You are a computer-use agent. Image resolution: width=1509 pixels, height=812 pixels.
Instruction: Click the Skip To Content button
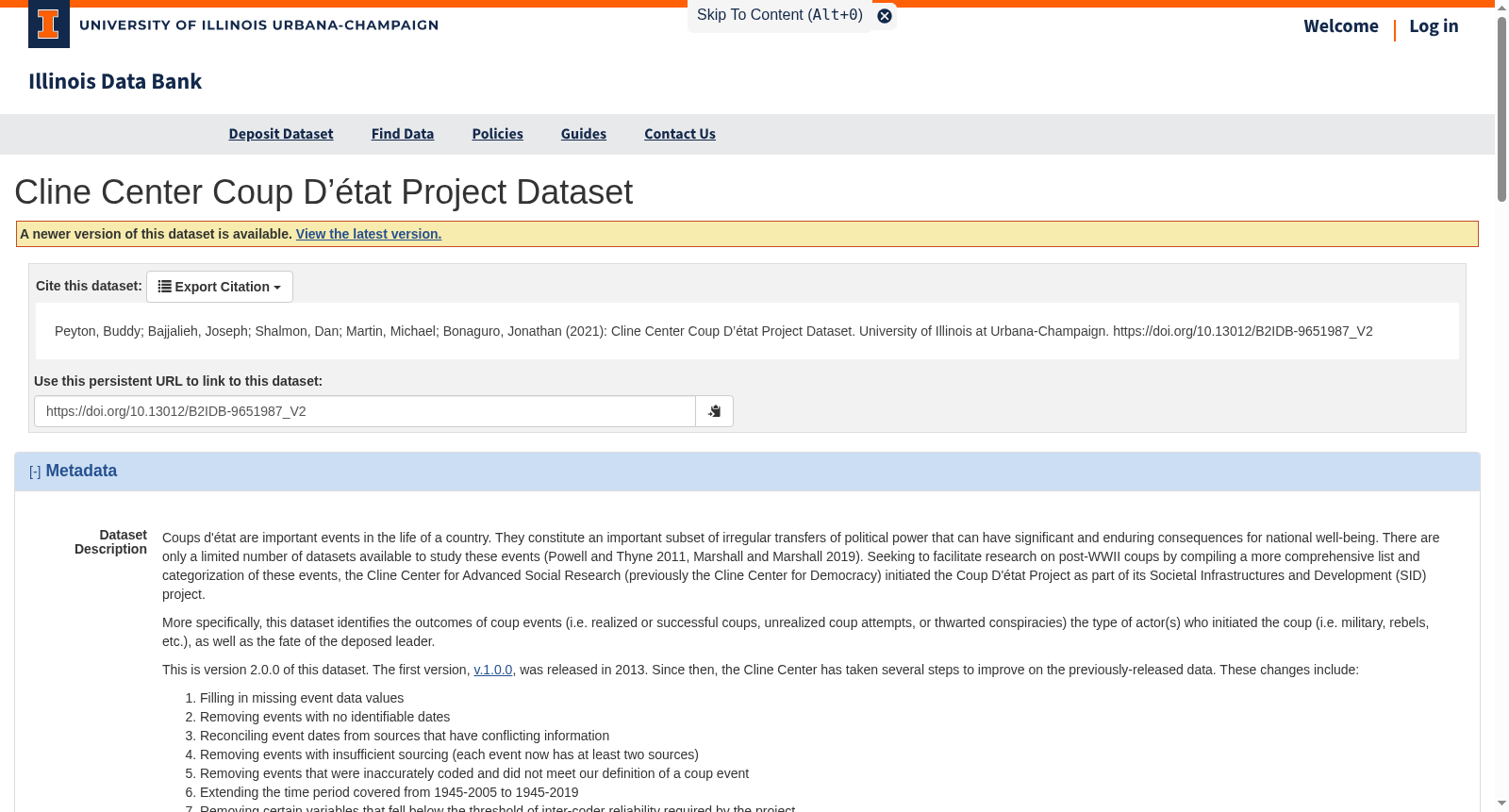click(780, 15)
